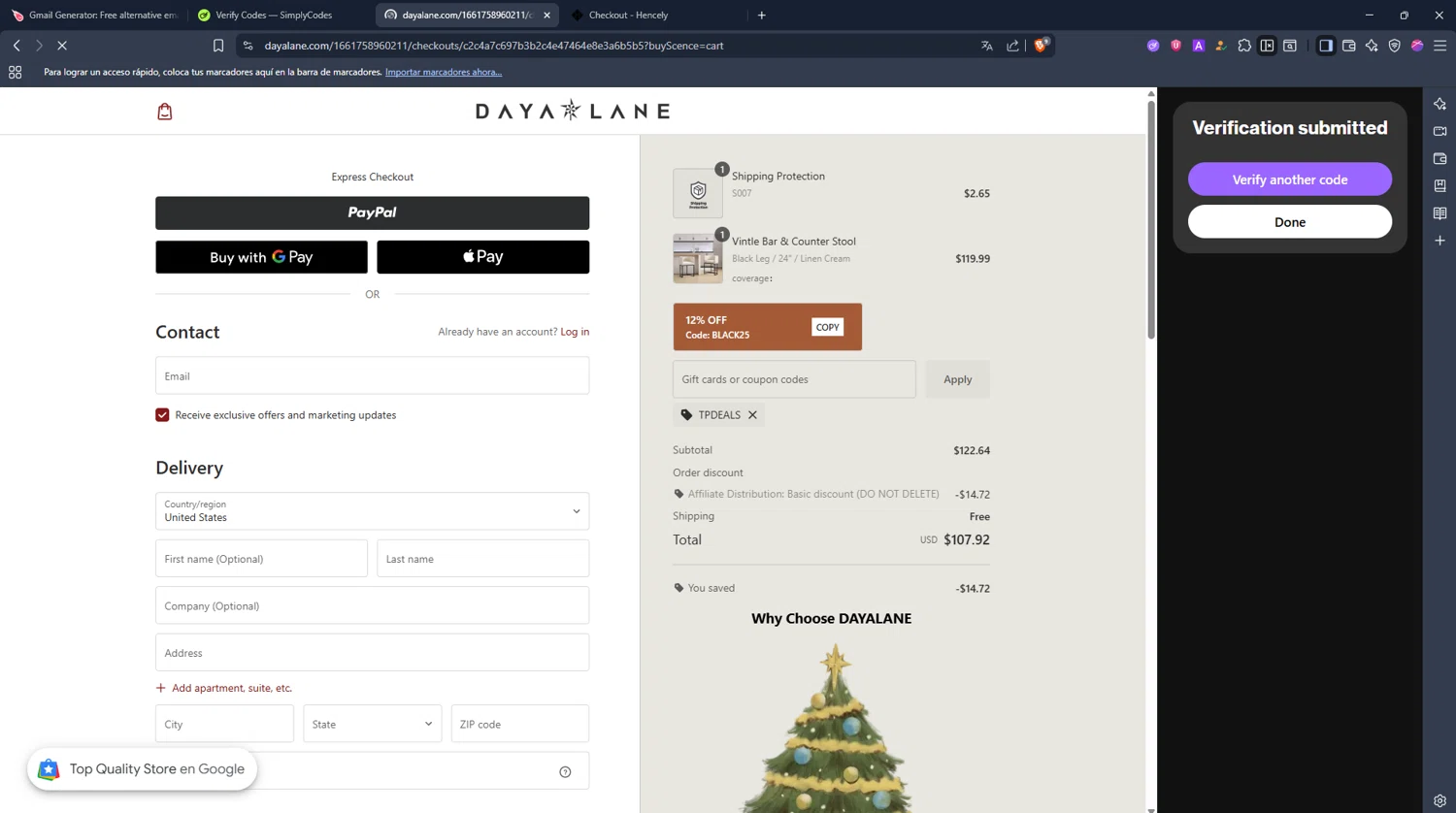Open the shopping bag cart icon
Screen dimensions: 1456x813
[x=165, y=112]
